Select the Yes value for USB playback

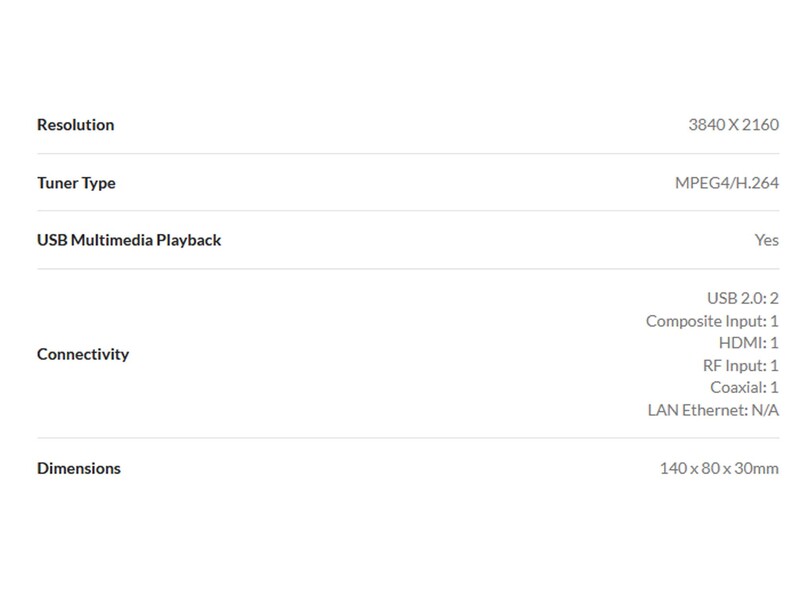[766, 240]
